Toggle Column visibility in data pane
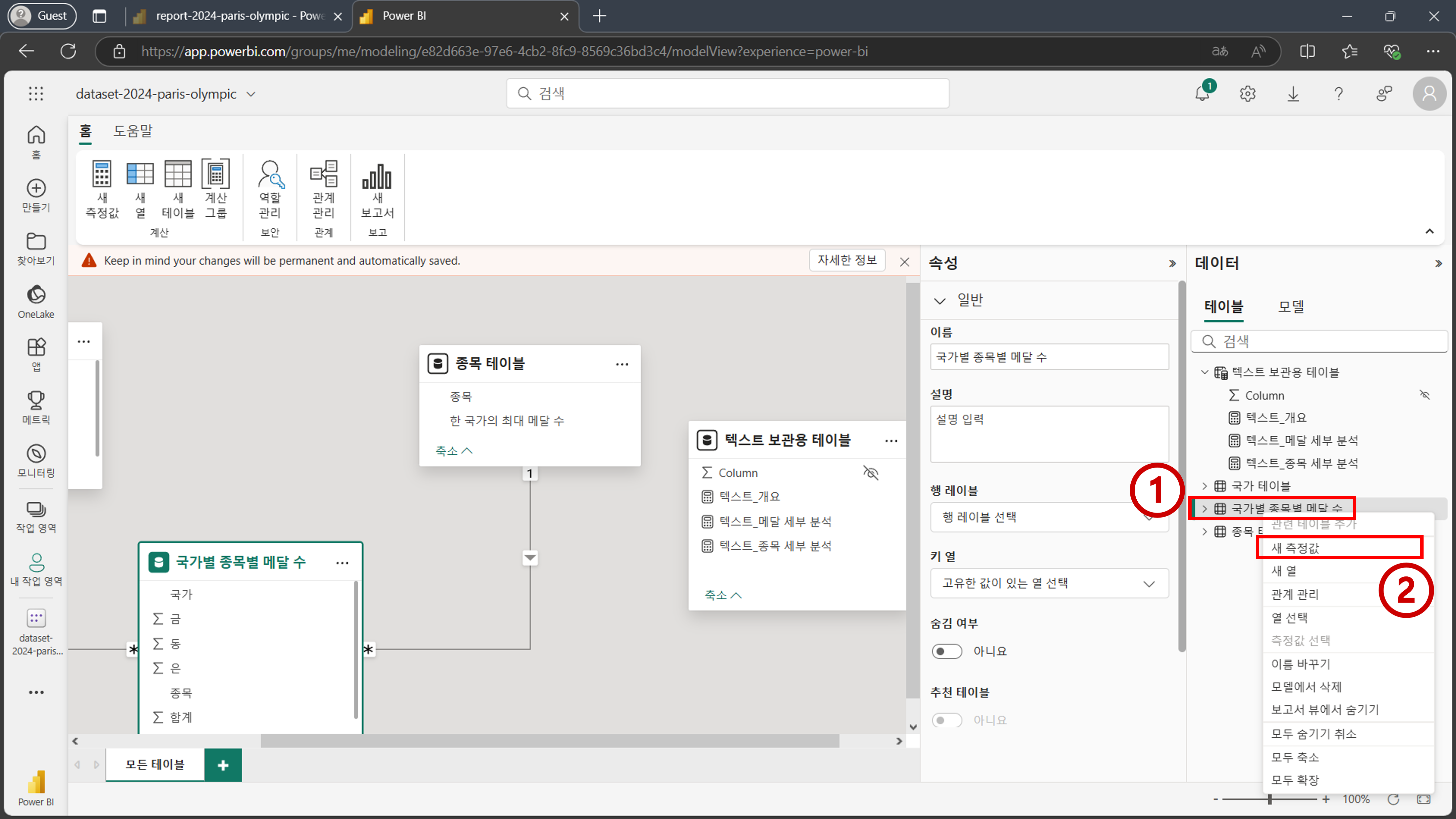Screen dimensions: 1456x819 1425,394
